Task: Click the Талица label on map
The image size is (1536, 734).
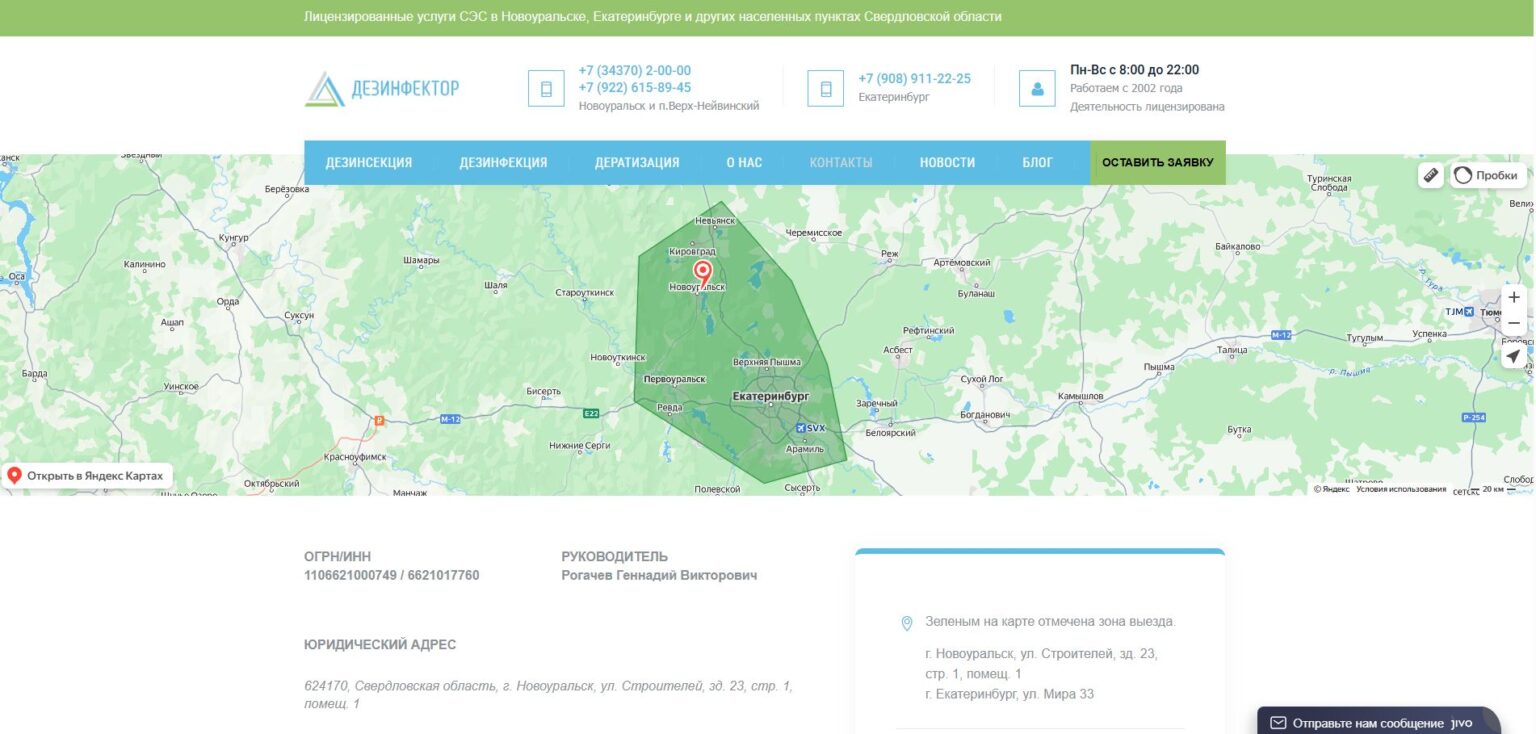Action: tap(1232, 350)
